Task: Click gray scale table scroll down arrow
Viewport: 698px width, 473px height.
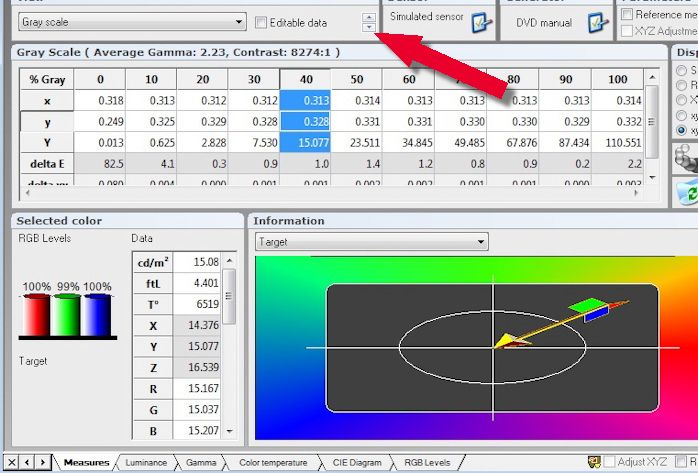Action: tap(652, 177)
